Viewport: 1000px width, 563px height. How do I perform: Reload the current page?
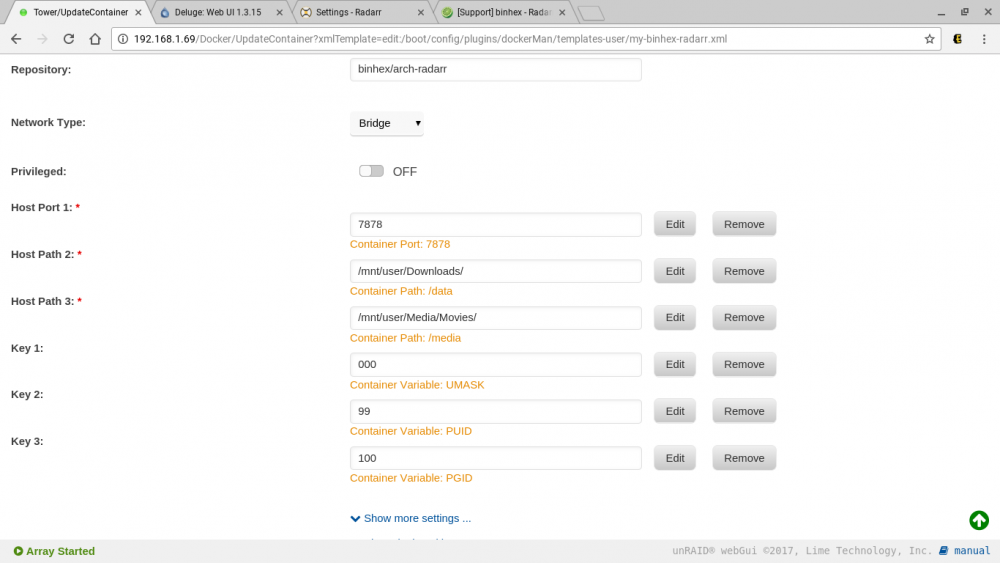68,39
